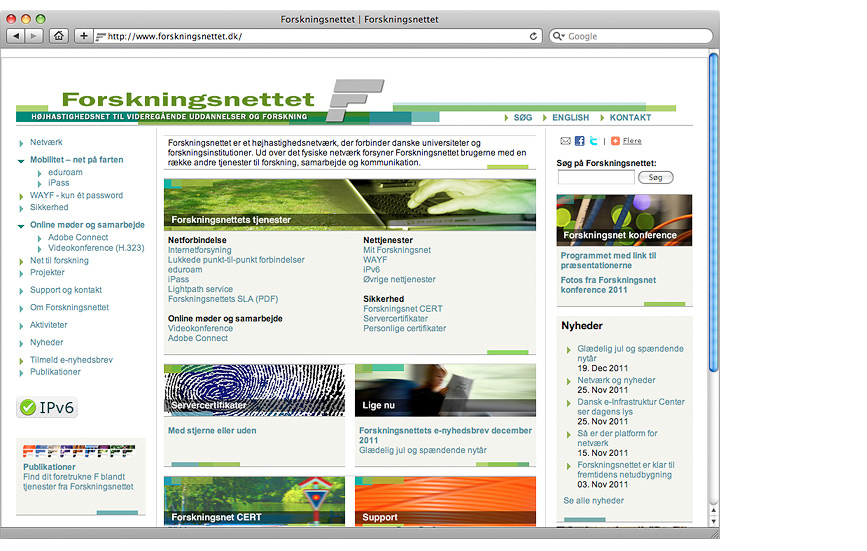The height and width of the screenshot is (551, 867).
Task: Open the KONTAKT top menu item
Action: coord(630,118)
